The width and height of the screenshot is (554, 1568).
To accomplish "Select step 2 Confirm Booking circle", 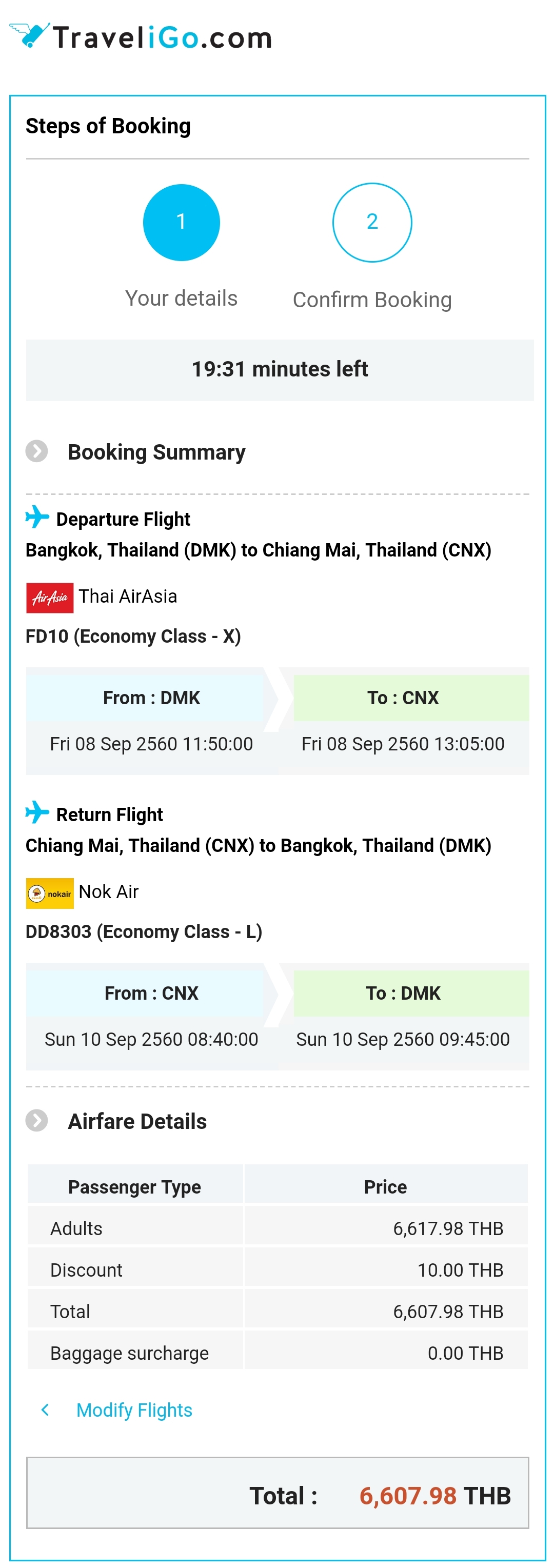I will click(372, 222).
